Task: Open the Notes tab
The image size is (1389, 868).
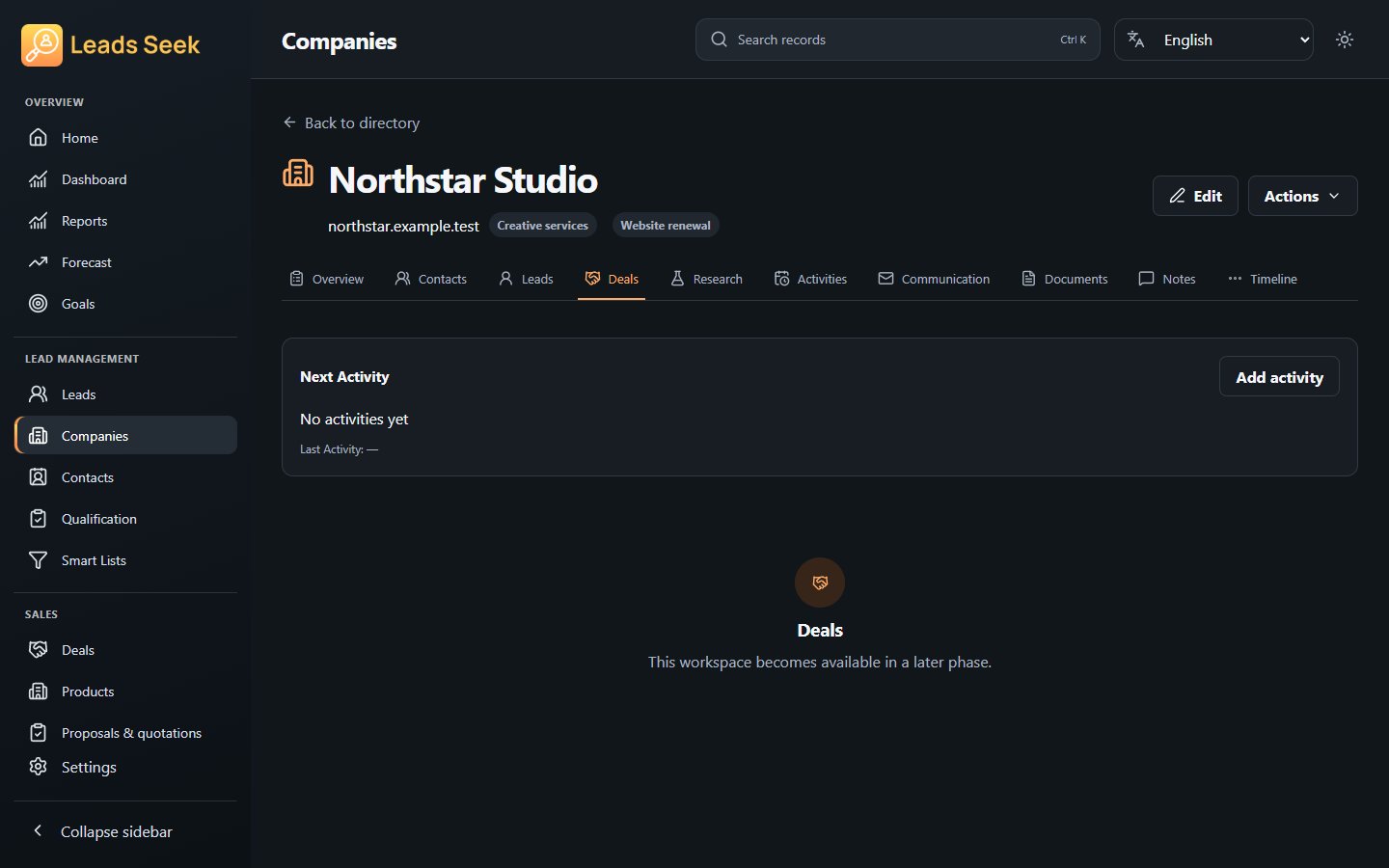Action: point(1167,279)
